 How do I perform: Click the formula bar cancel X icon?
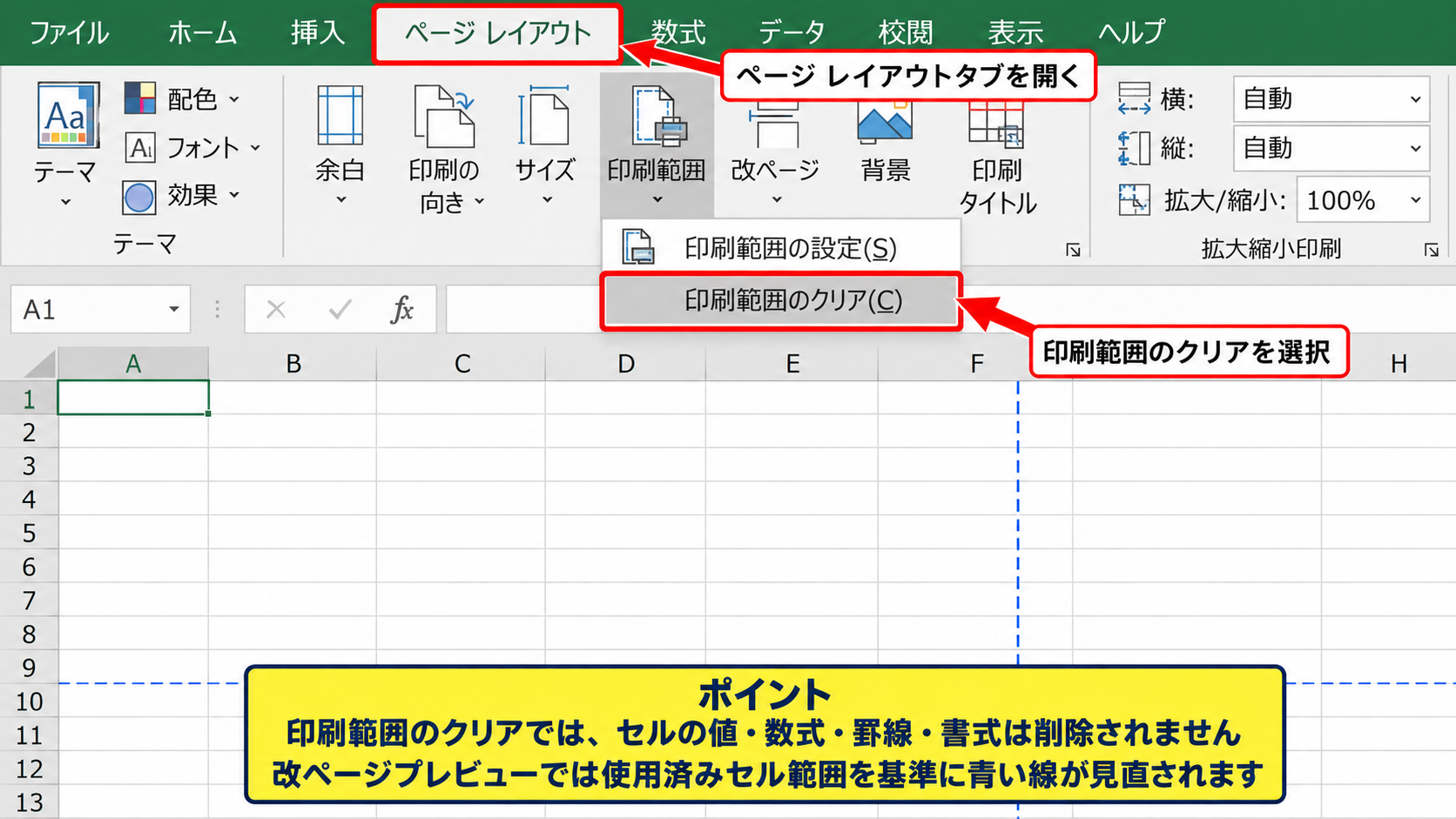276,309
